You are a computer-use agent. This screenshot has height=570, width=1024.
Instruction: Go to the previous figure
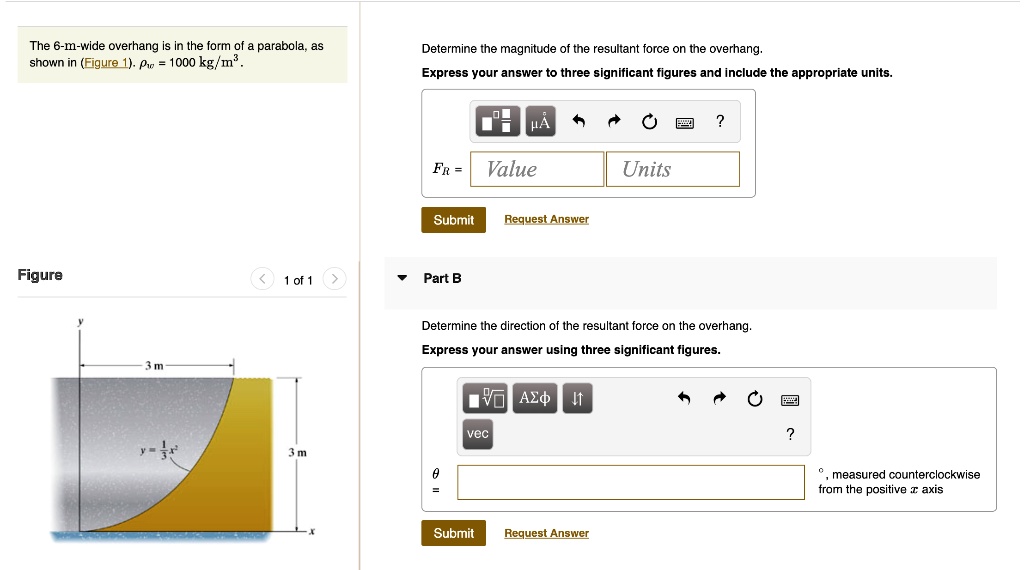coord(262,279)
